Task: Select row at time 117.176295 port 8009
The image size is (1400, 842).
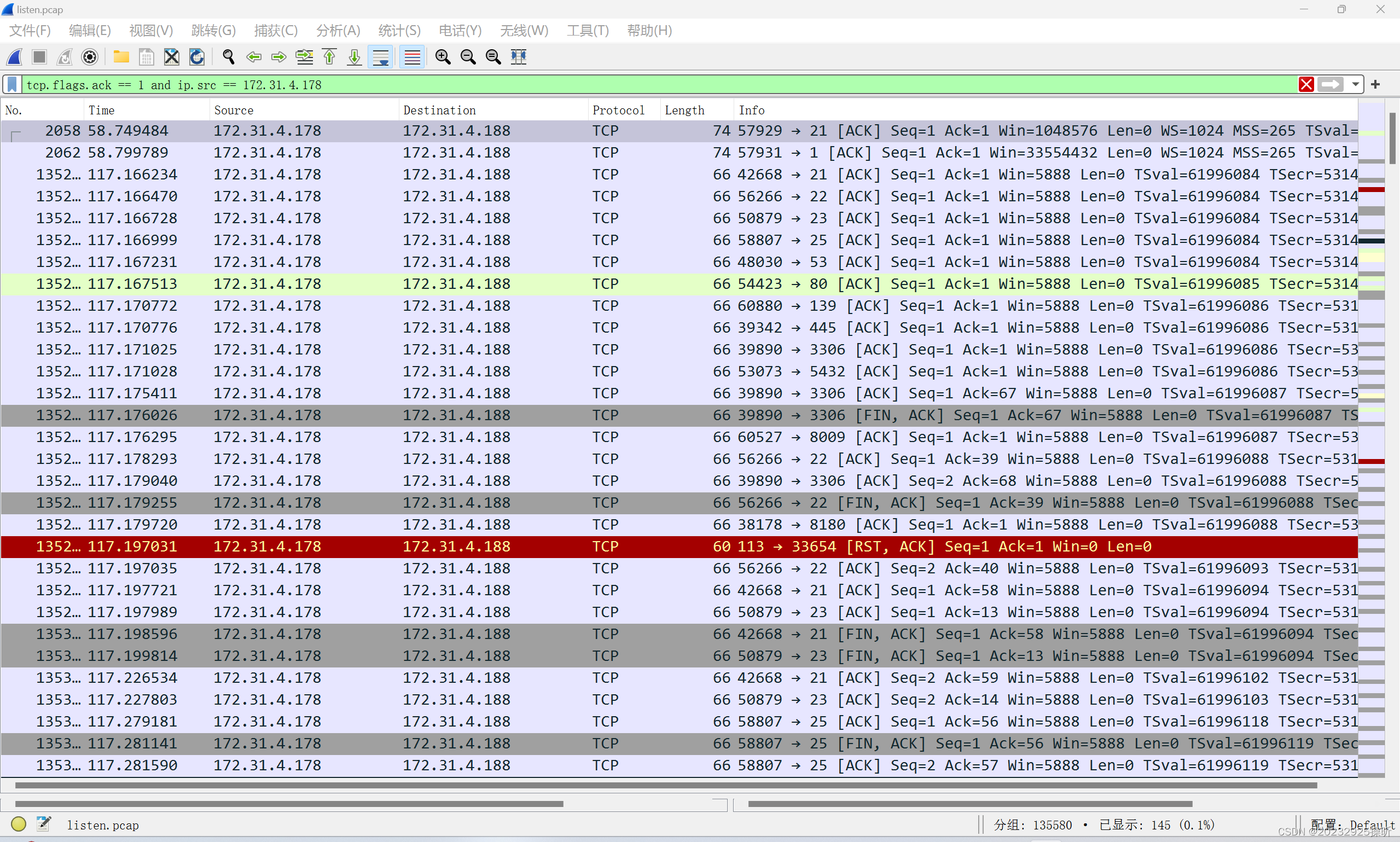Action: 679,437
